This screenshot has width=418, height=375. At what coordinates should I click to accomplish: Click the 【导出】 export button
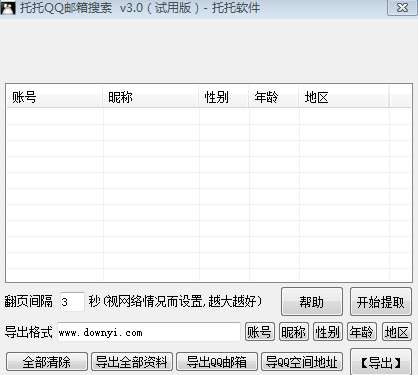tap(381, 363)
